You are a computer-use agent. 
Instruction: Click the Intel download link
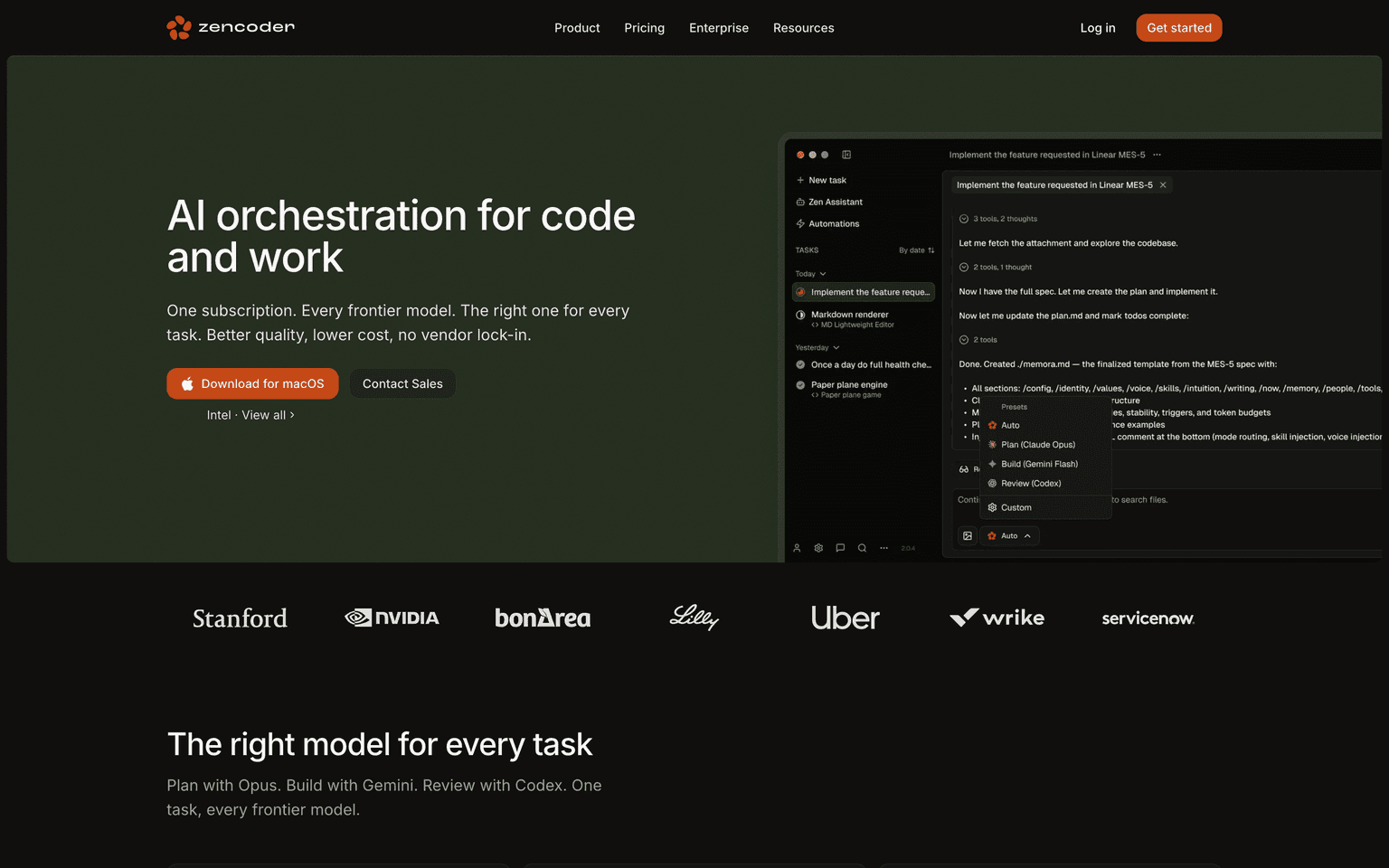coord(219,415)
